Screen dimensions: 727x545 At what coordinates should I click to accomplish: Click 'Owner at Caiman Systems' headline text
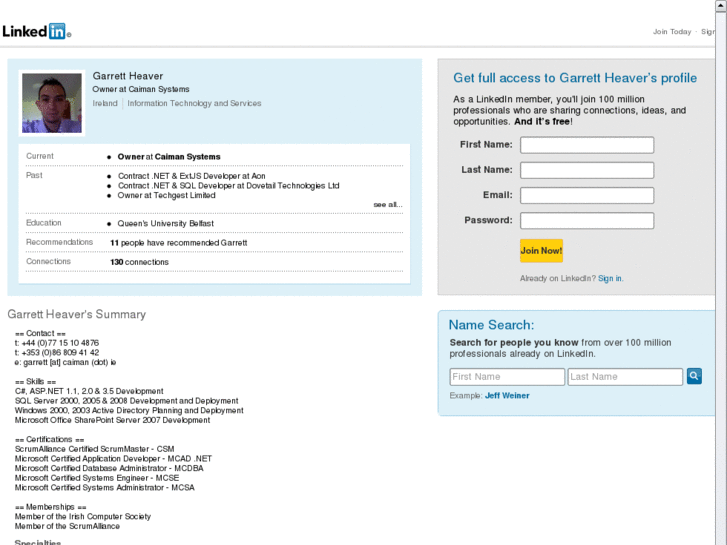tap(141, 89)
